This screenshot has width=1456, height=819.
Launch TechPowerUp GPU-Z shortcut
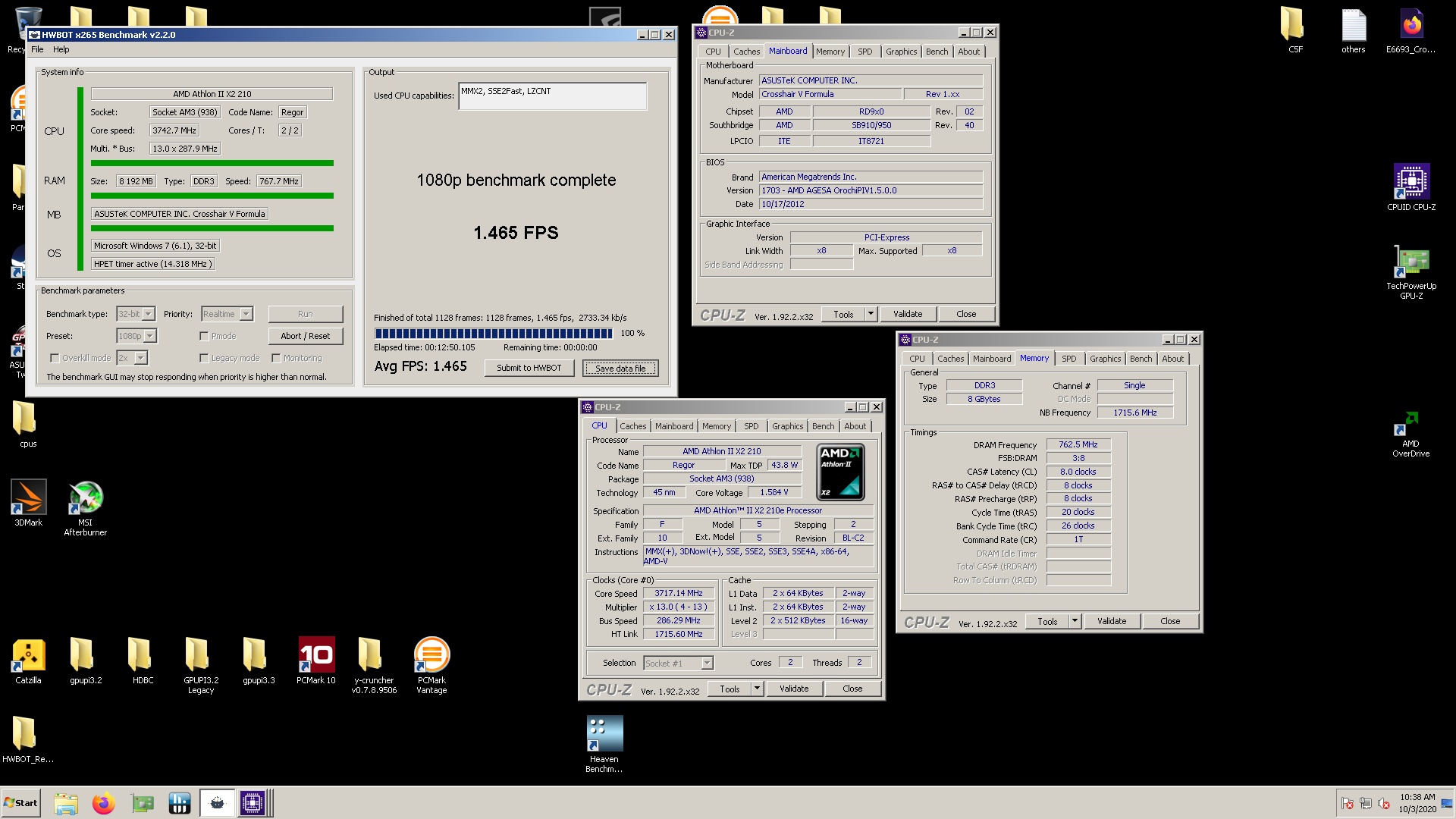click(1411, 272)
